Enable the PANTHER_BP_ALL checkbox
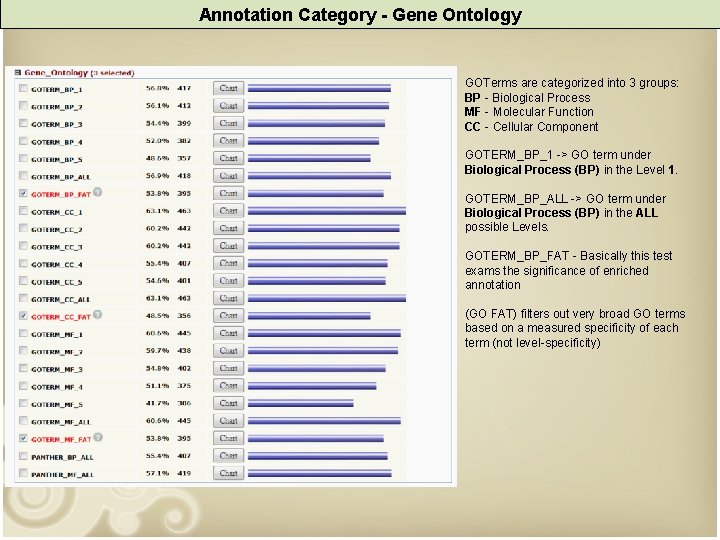 23,456
